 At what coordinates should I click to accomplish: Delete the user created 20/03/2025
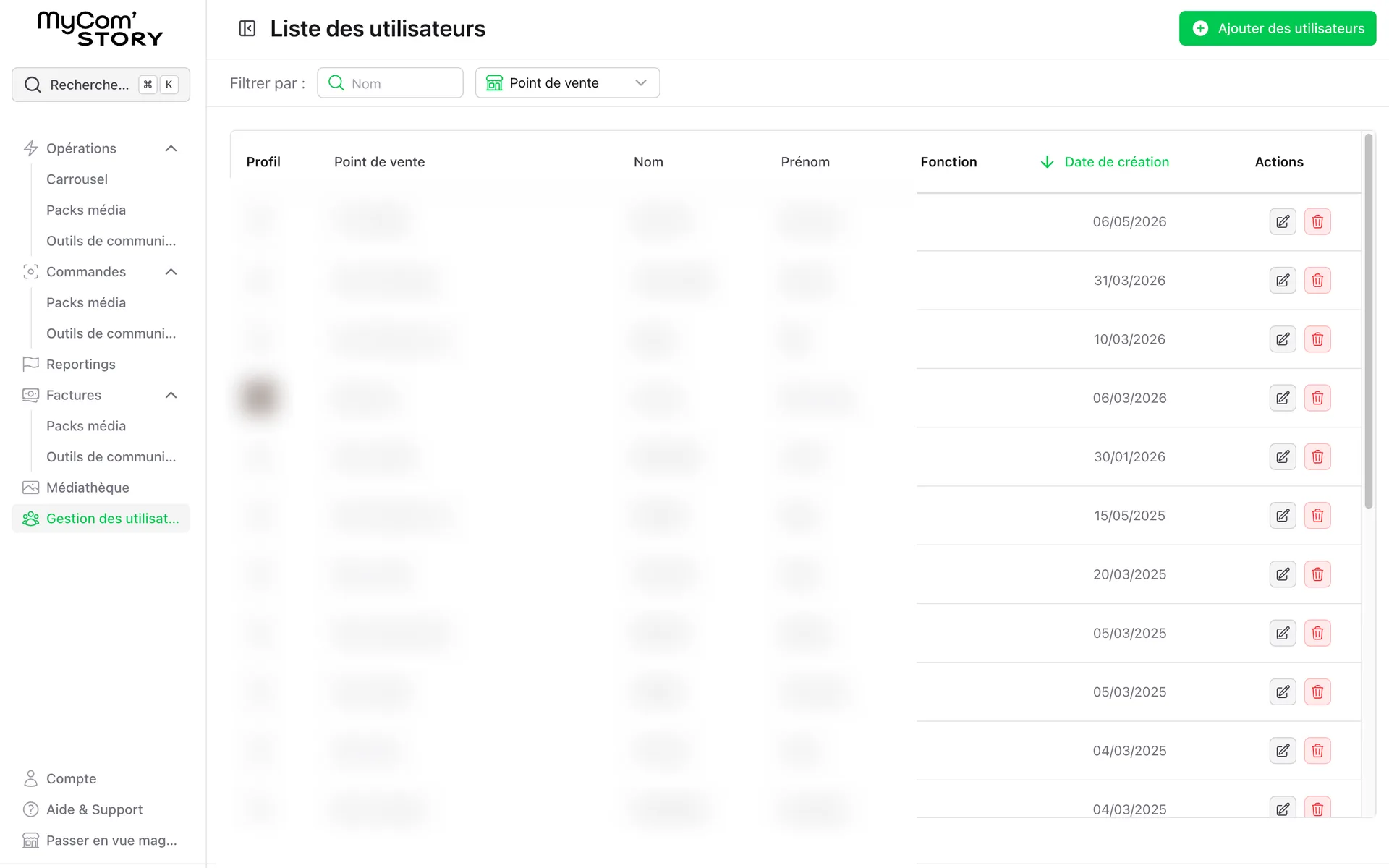[1317, 574]
